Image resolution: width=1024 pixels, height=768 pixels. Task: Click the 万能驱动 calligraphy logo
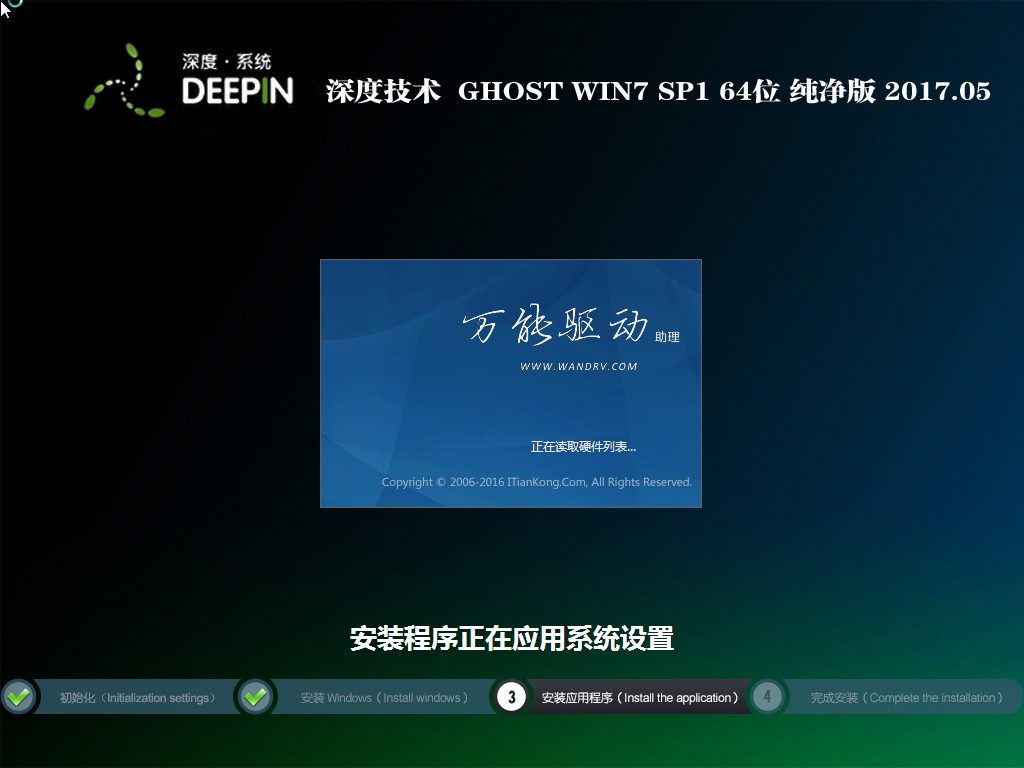550,327
